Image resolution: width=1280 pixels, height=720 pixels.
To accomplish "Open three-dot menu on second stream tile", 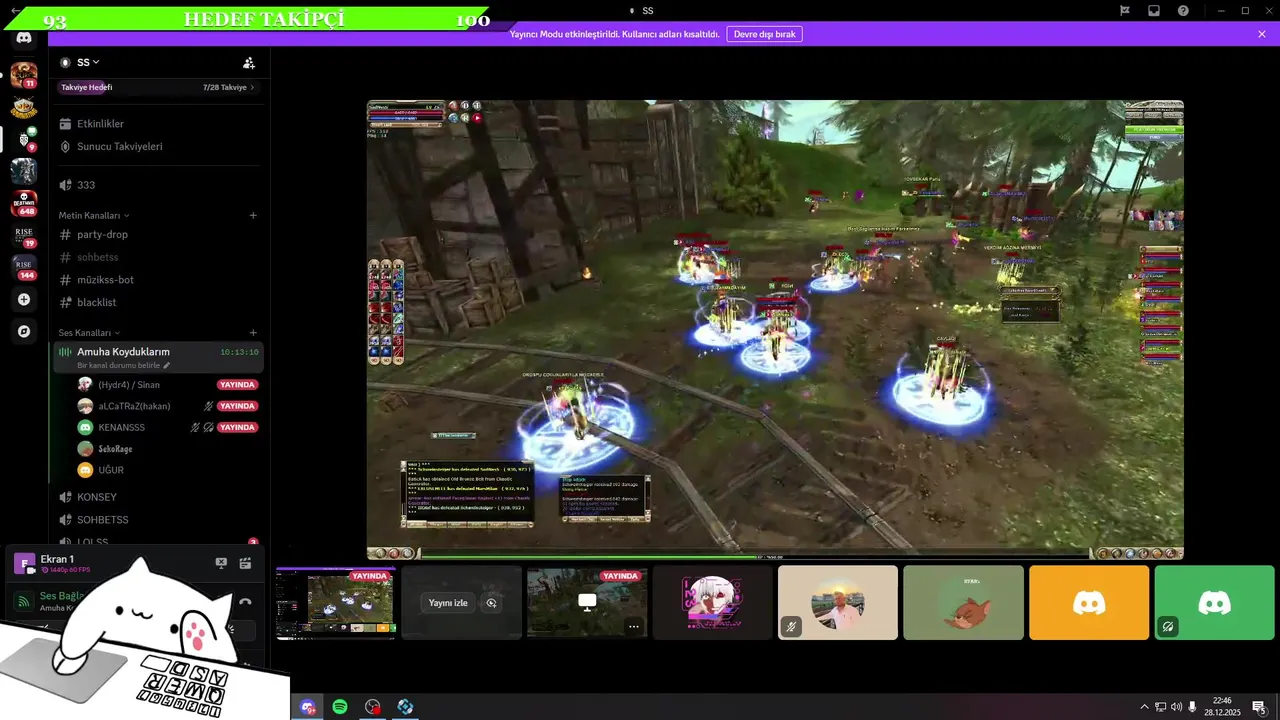I will pos(633,627).
